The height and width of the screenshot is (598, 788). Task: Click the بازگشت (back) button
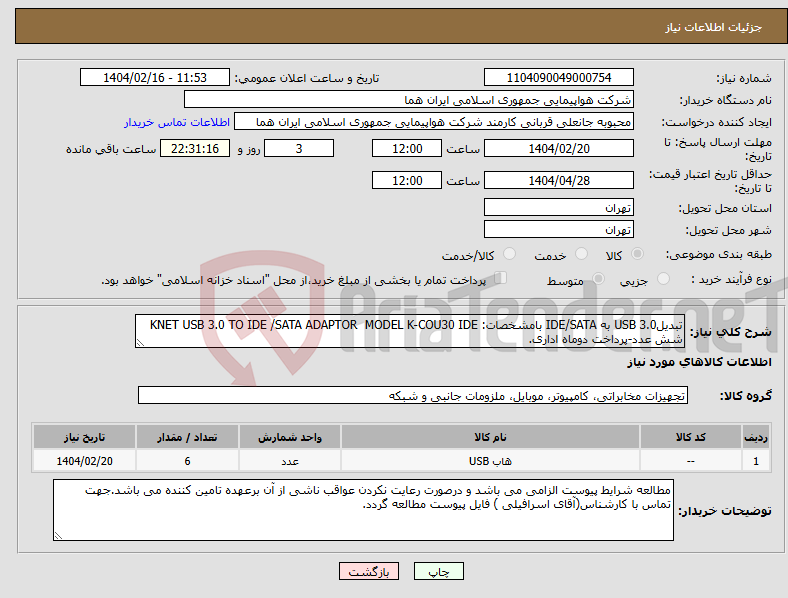pos(369,571)
